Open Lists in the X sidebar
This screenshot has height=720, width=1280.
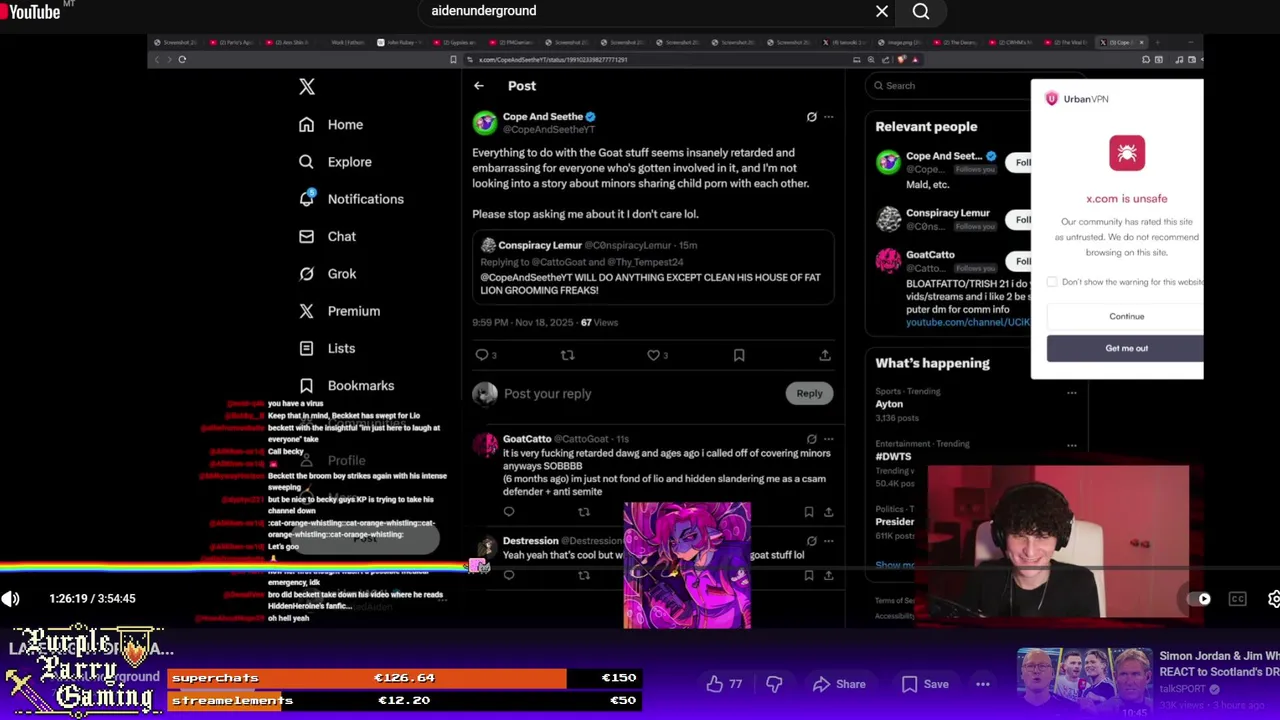[327, 348]
